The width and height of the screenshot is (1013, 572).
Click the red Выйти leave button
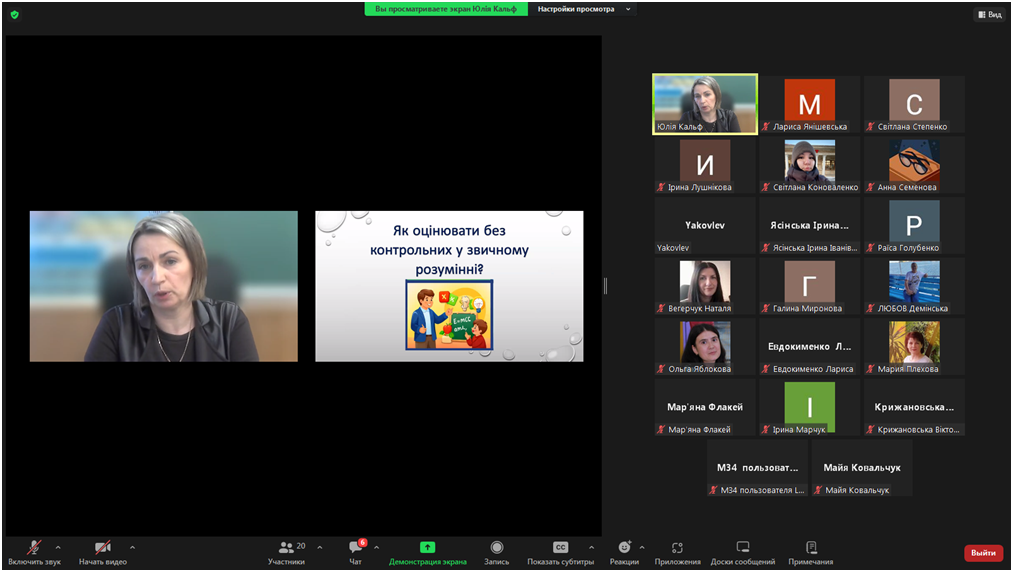pos(983,553)
